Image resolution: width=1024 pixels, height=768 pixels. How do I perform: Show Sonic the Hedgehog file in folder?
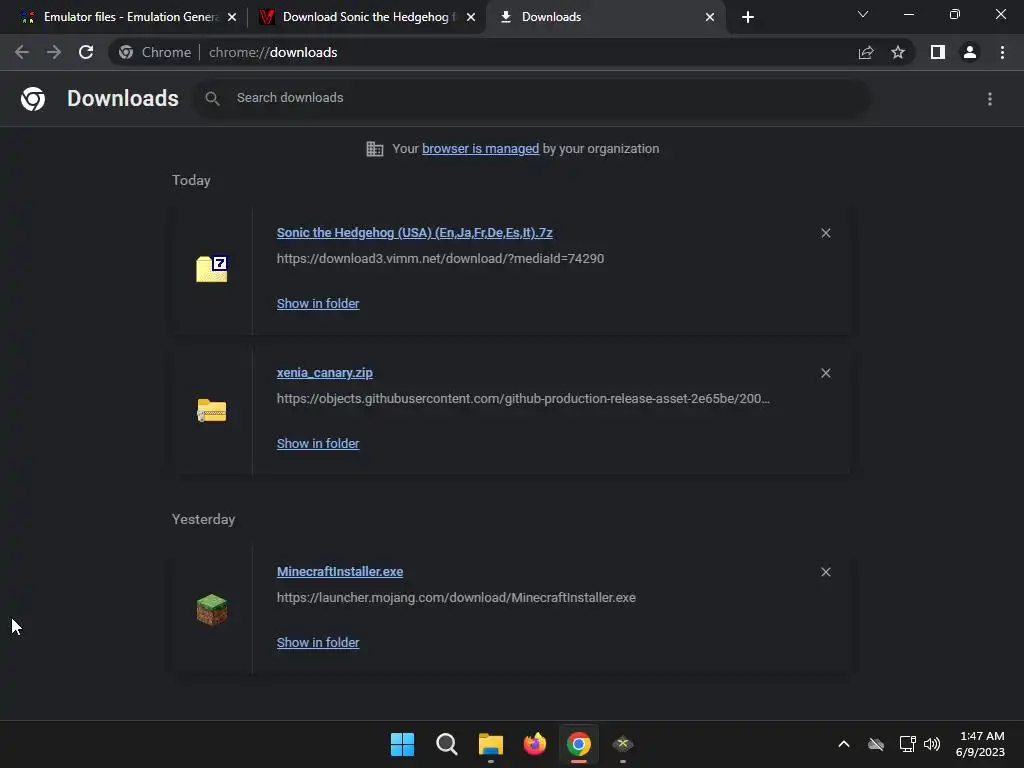pos(318,304)
